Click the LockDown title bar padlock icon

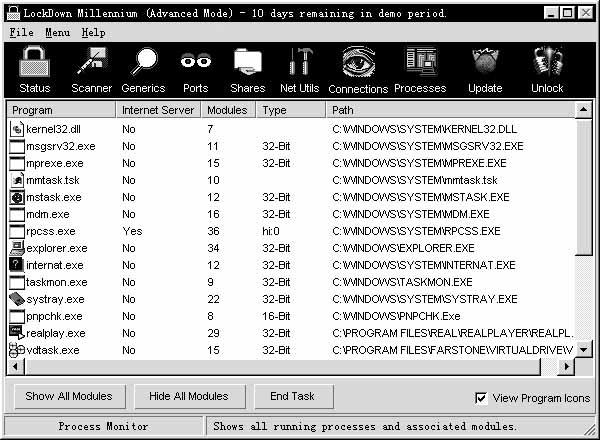coord(13,13)
